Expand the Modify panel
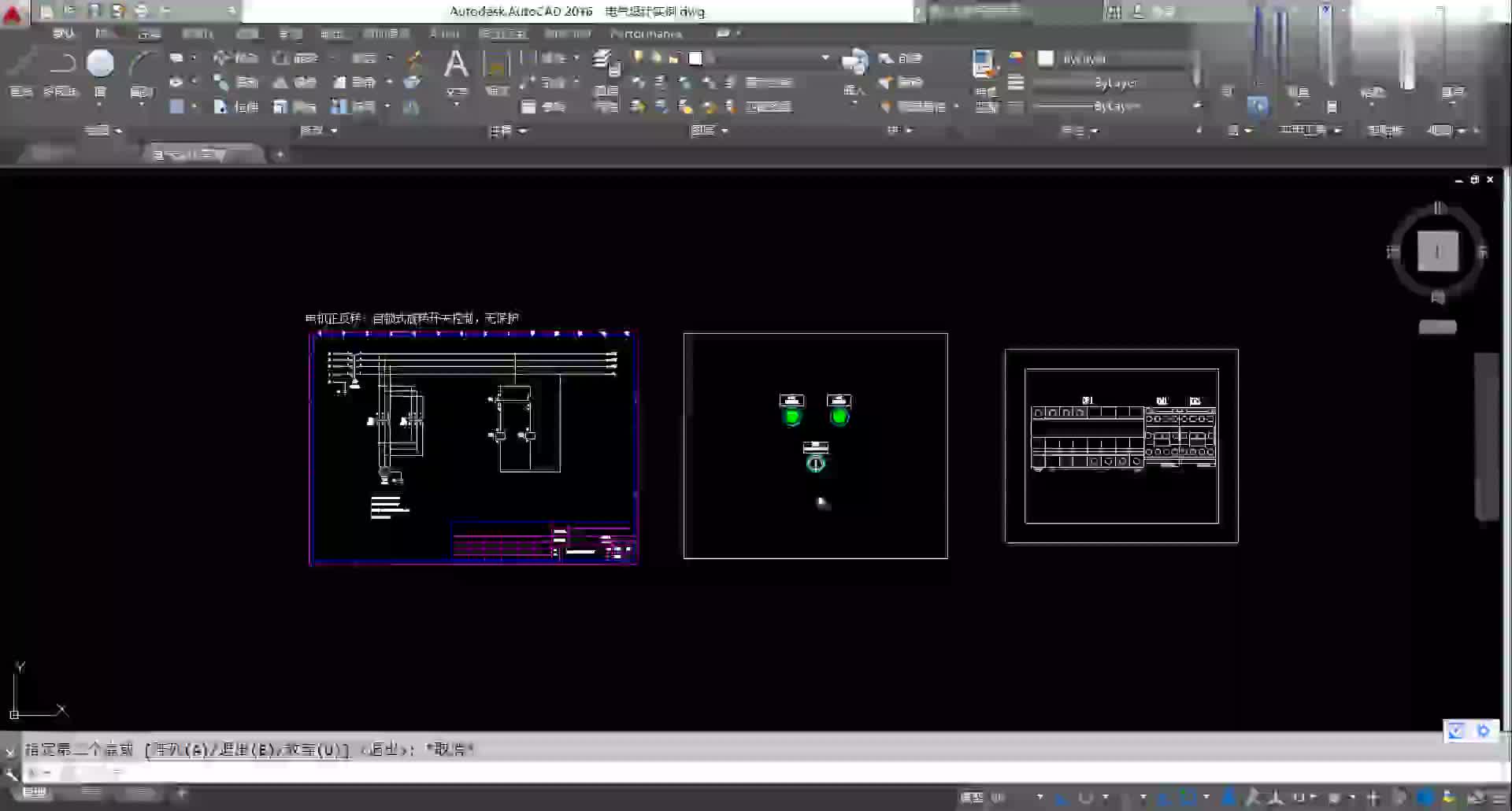The height and width of the screenshot is (811, 1512). (319, 131)
